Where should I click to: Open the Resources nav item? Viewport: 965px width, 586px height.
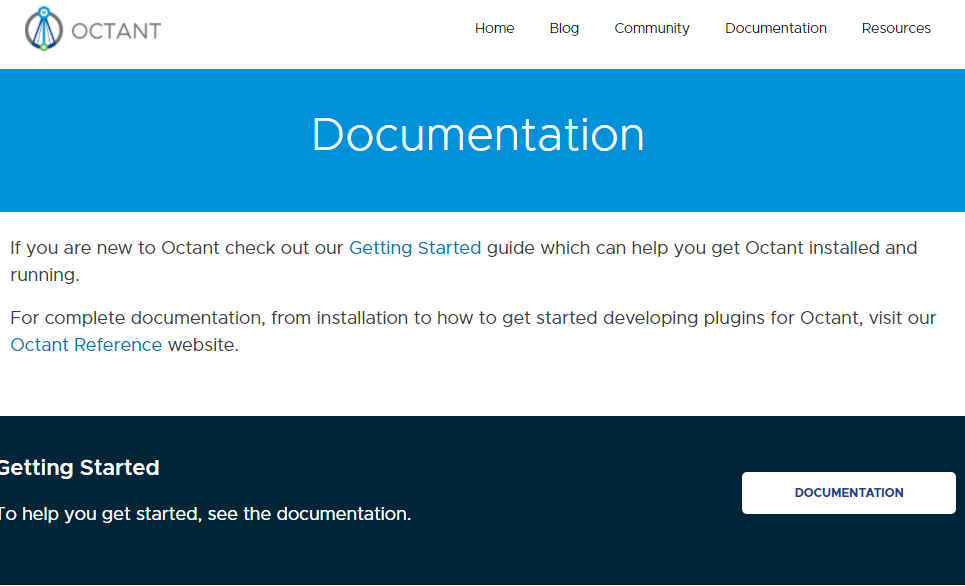(x=896, y=28)
